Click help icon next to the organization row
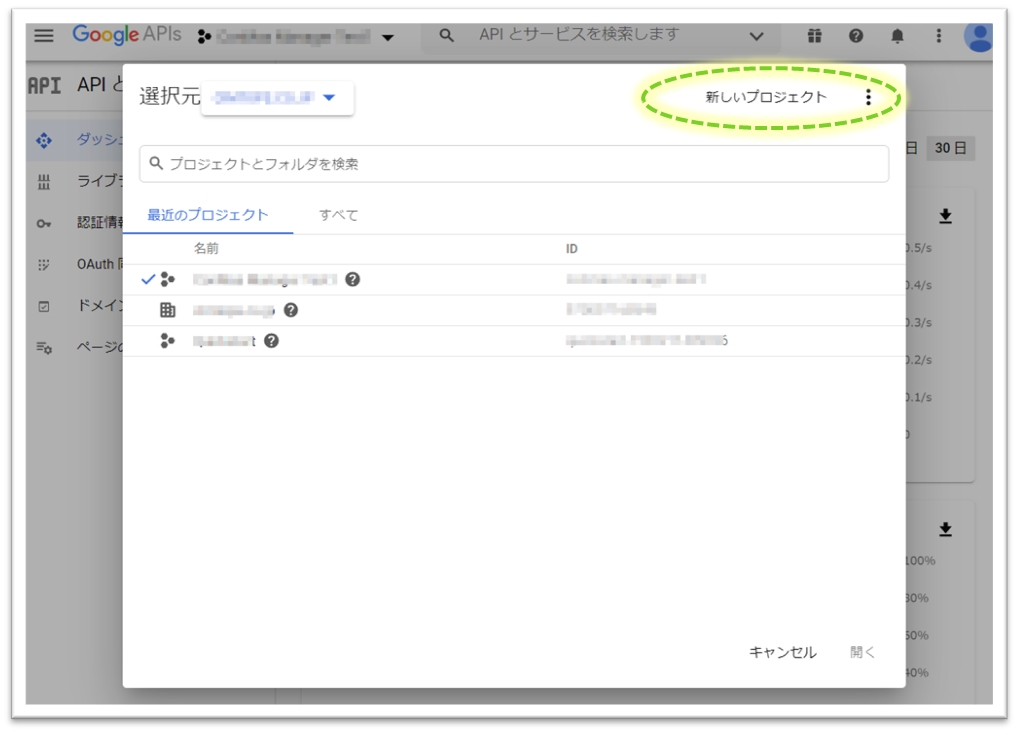Viewport: 1018px width, 733px height. [x=291, y=311]
